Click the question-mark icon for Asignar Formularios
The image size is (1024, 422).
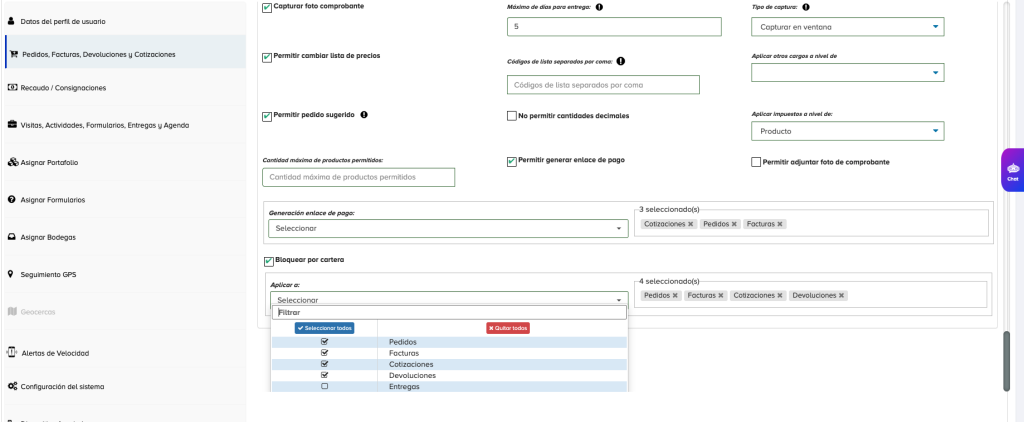pos(11,199)
